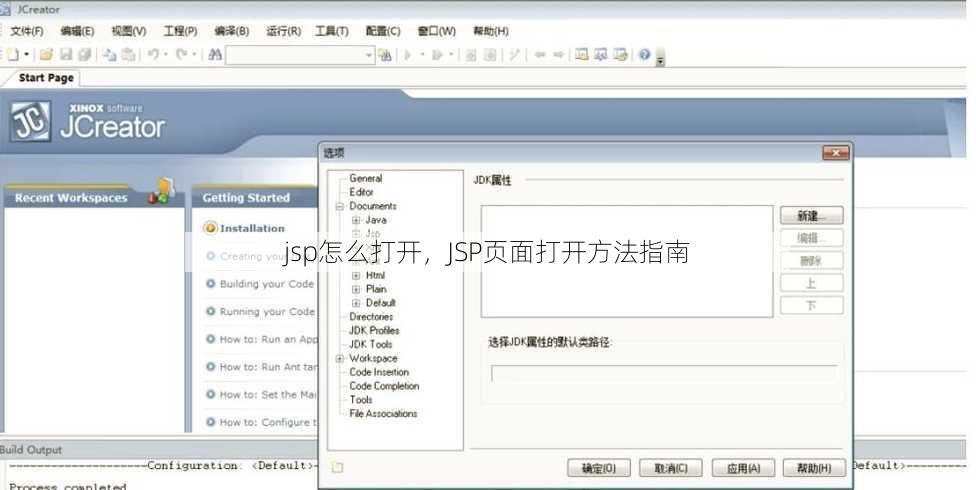Open the 工程(P) menu
Screen dimensions: 976x490
click(181, 31)
